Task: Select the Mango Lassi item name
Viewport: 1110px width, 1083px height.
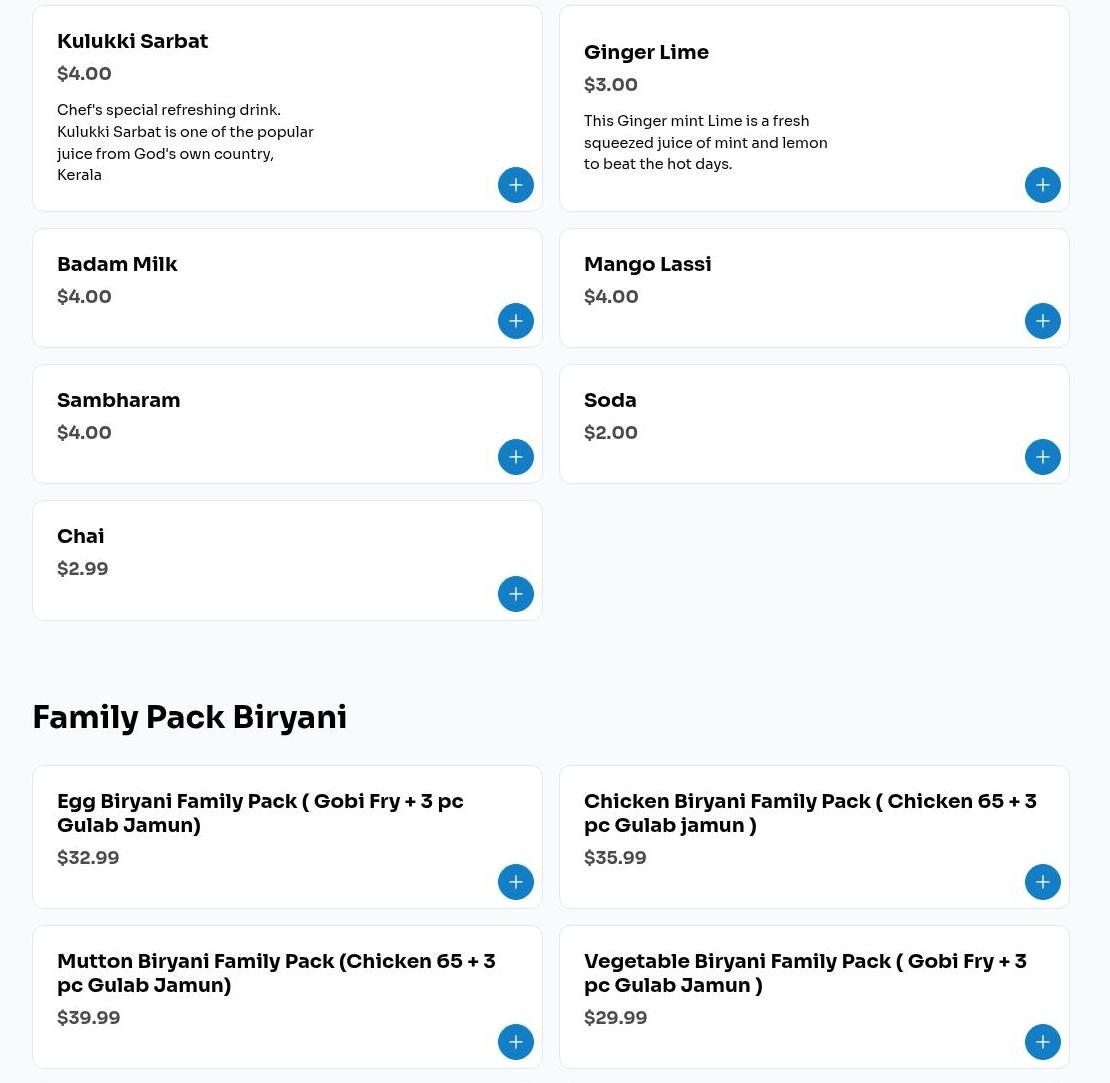Action: [647, 265]
